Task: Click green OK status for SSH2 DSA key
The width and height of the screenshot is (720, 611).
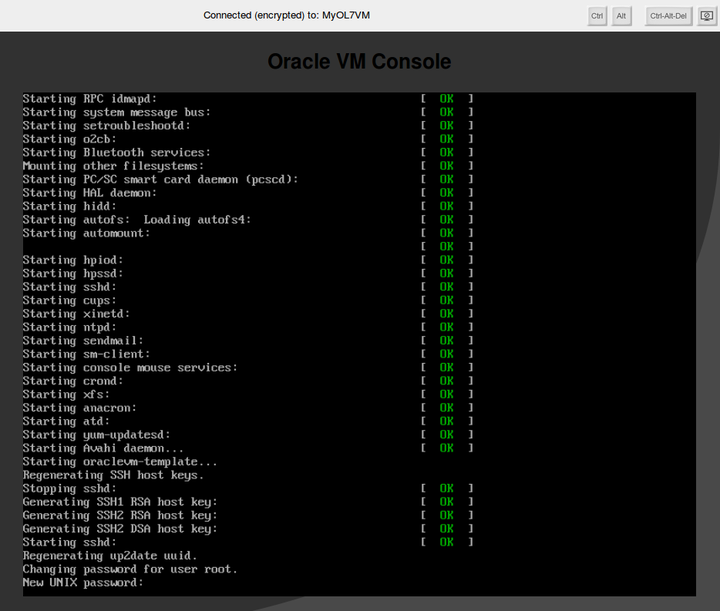Action: (446, 529)
